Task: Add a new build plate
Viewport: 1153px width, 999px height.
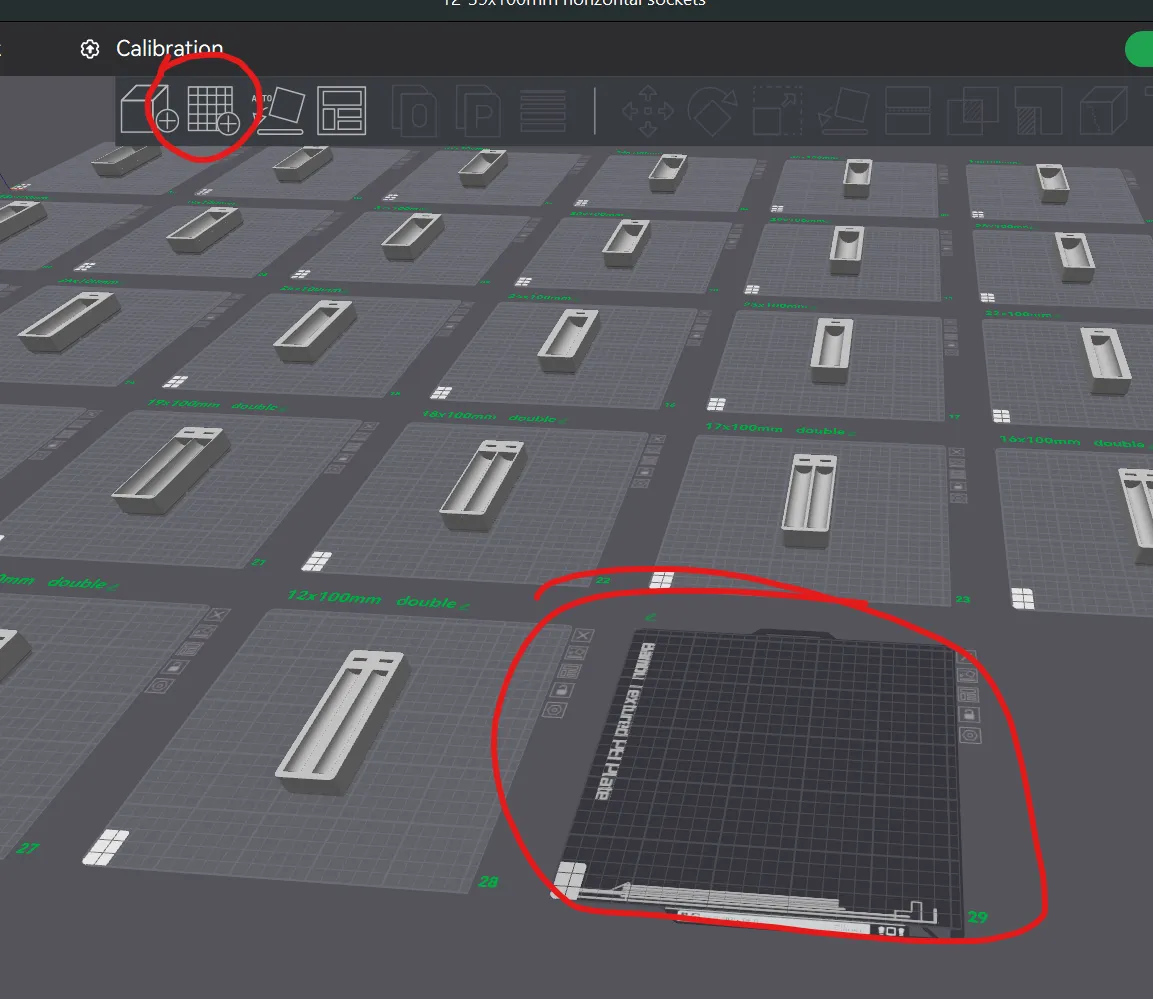Action: pyautogui.click(x=210, y=110)
